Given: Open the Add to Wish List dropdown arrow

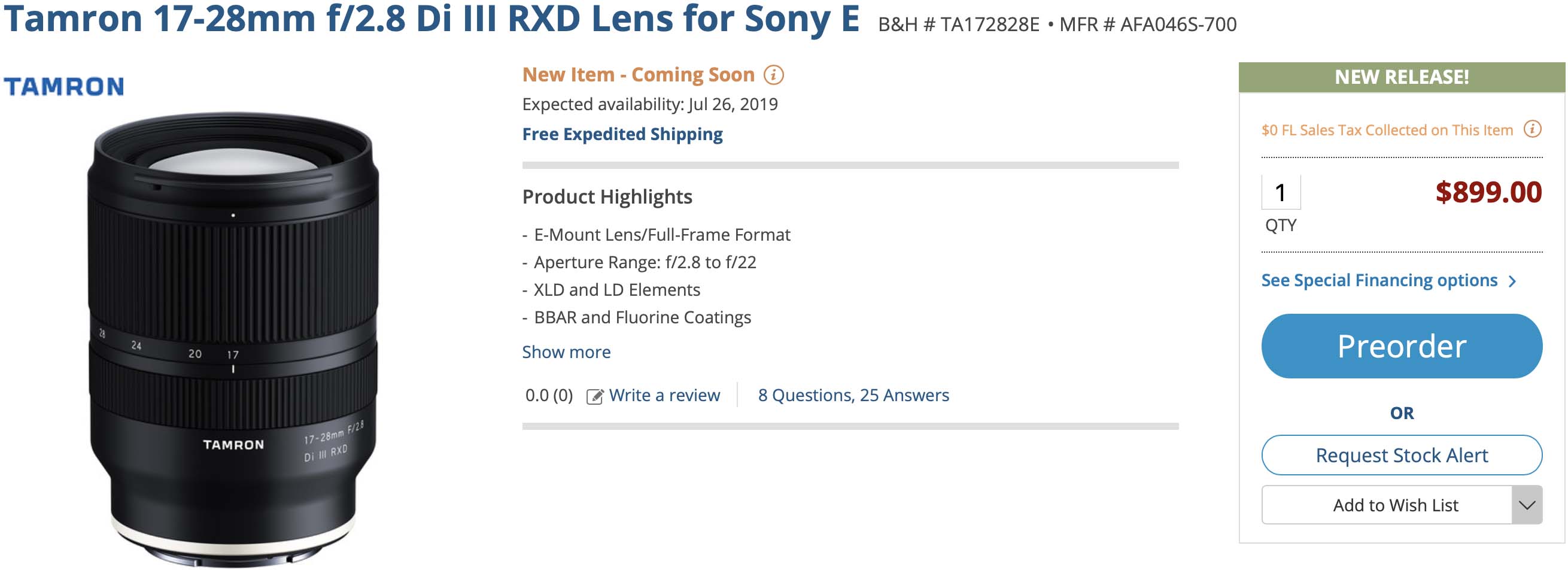Looking at the screenshot, I should tap(1526, 505).
